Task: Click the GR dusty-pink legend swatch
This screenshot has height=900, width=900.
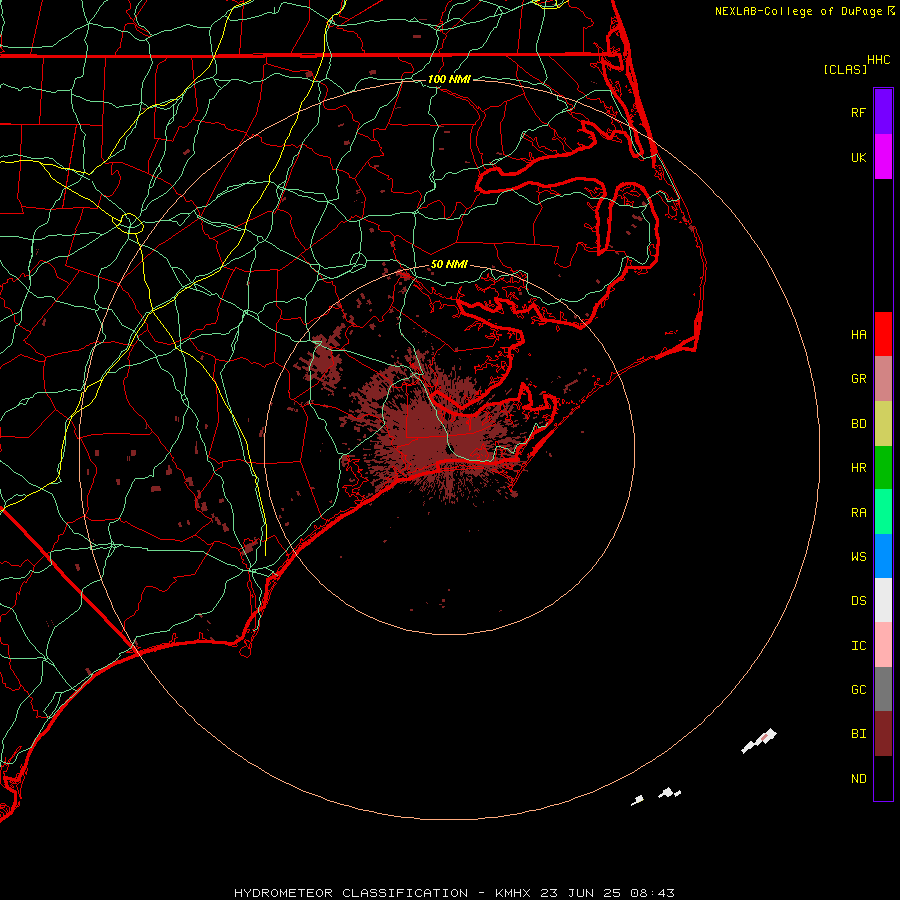Action: [883, 379]
